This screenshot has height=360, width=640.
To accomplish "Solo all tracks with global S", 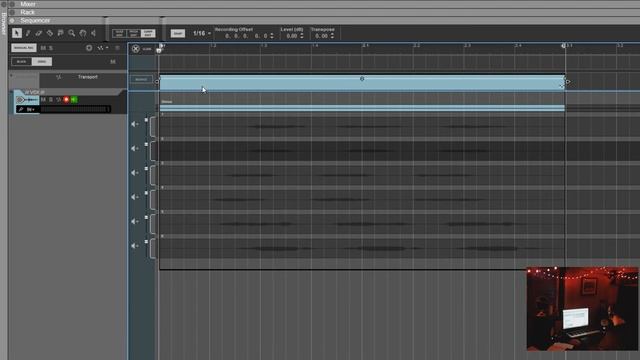I will coord(51,48).
